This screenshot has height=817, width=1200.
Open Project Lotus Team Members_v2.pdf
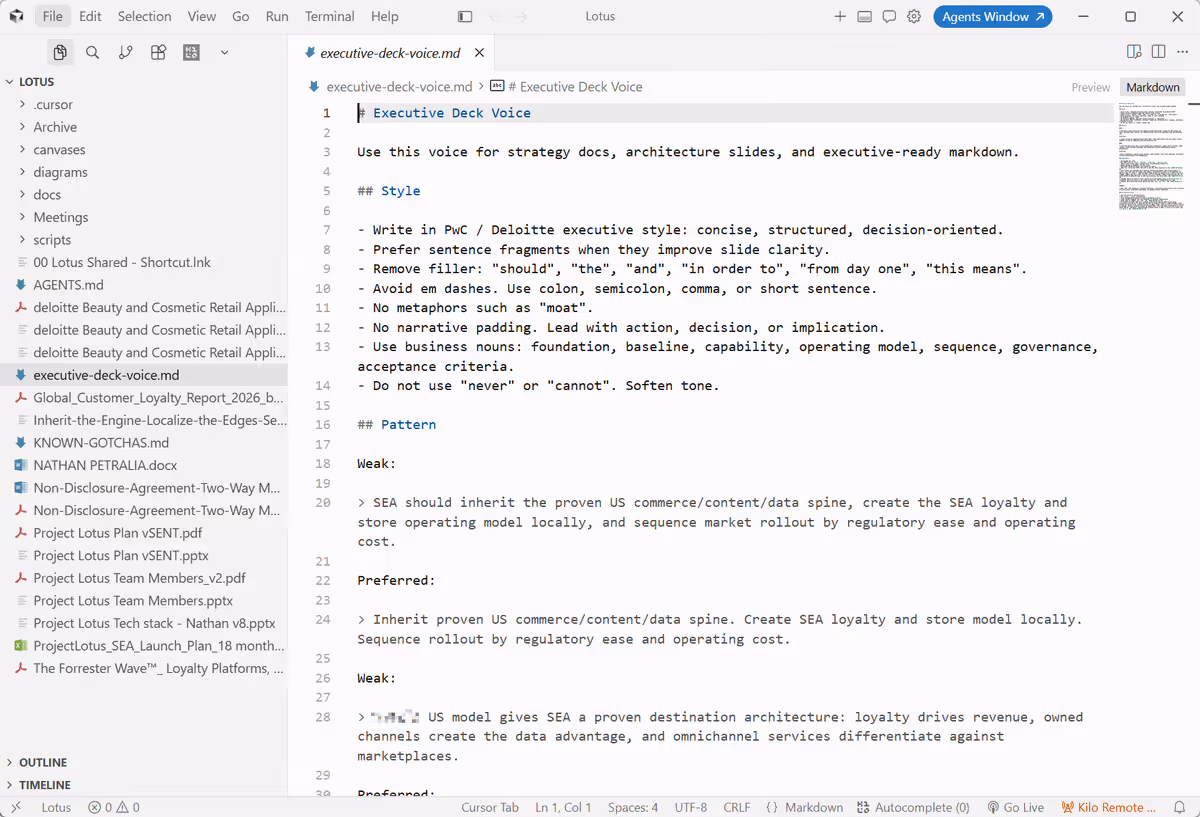[x=144, y=578]
